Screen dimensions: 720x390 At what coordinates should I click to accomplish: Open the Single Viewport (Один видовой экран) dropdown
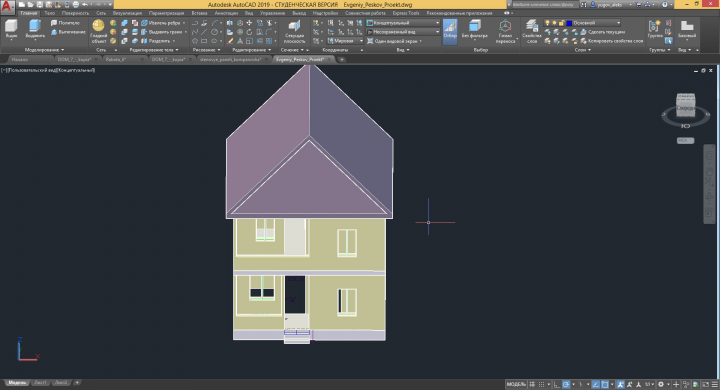pyautogui.click(x=394, y=41)
